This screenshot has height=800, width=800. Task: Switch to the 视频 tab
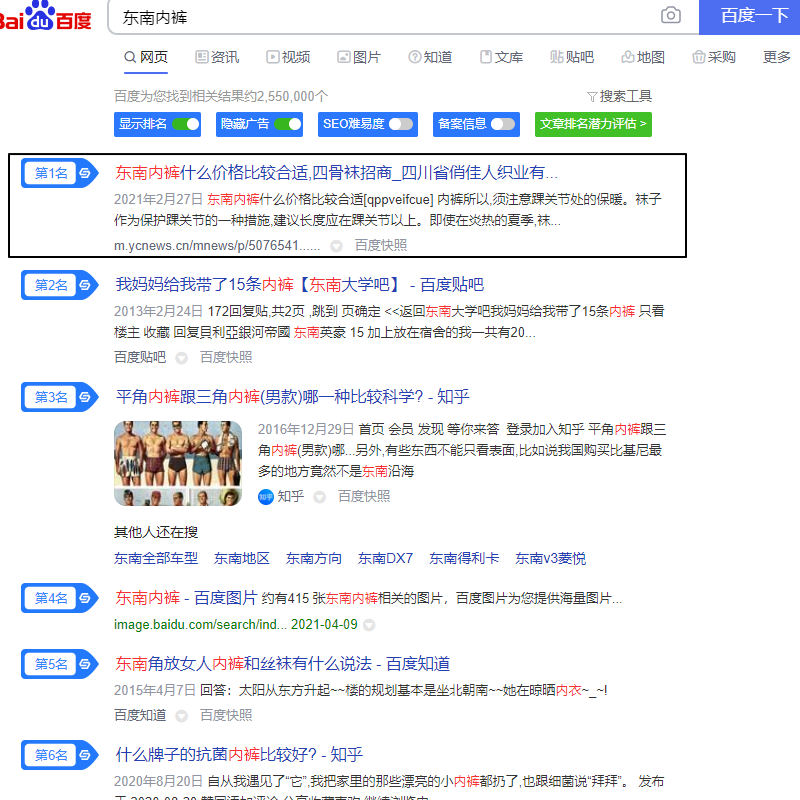click(x=288, y=57)
